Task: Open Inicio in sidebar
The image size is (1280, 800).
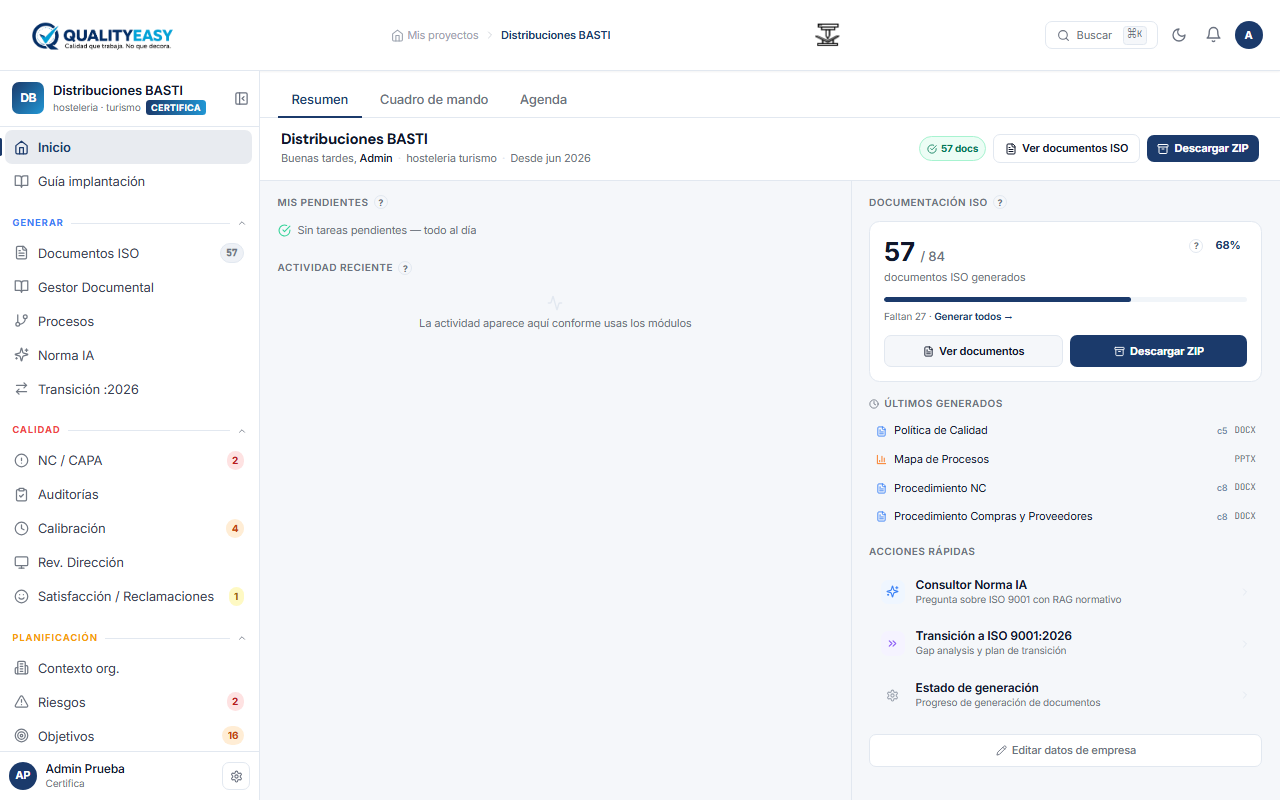Action: (128, 147)
